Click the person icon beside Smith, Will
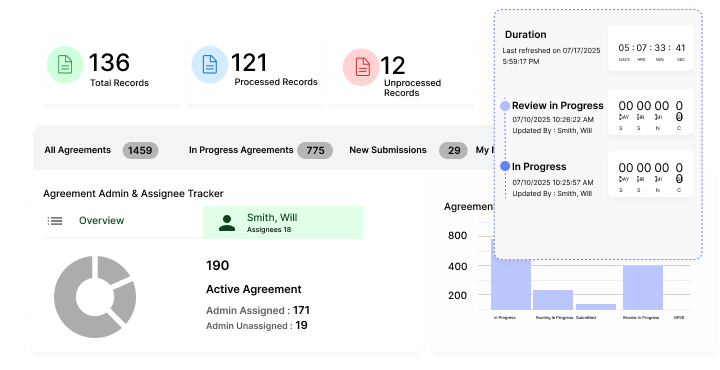 [227, 223]
